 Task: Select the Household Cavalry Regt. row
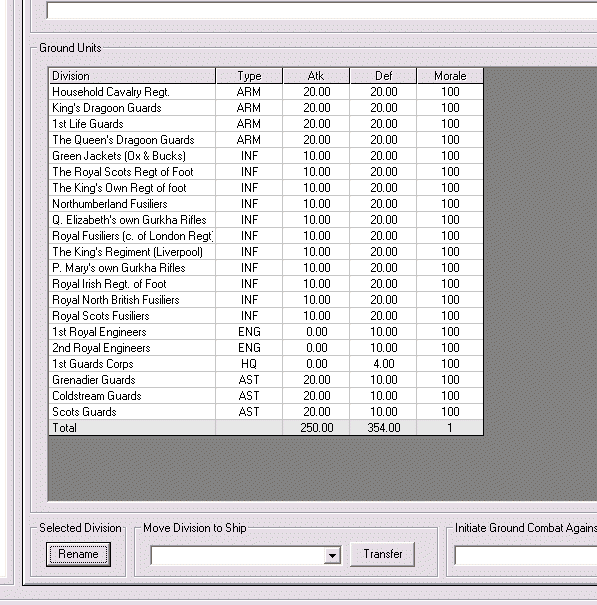point(266,92)
